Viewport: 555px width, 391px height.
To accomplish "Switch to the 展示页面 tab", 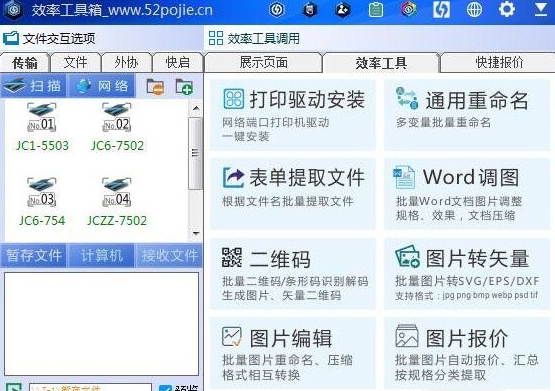I will point(264,63).
